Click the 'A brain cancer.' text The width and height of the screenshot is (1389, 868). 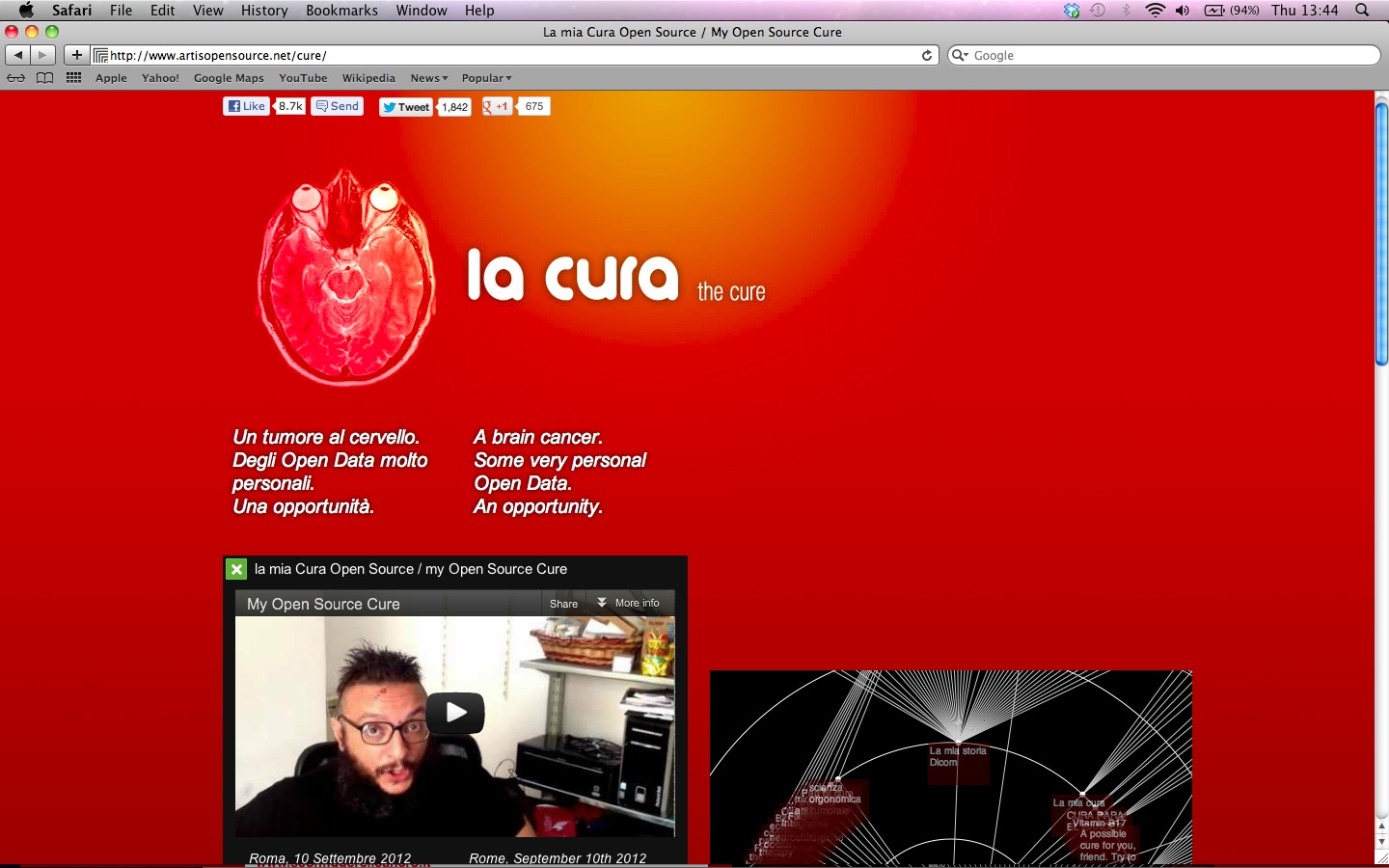[538, 437]
